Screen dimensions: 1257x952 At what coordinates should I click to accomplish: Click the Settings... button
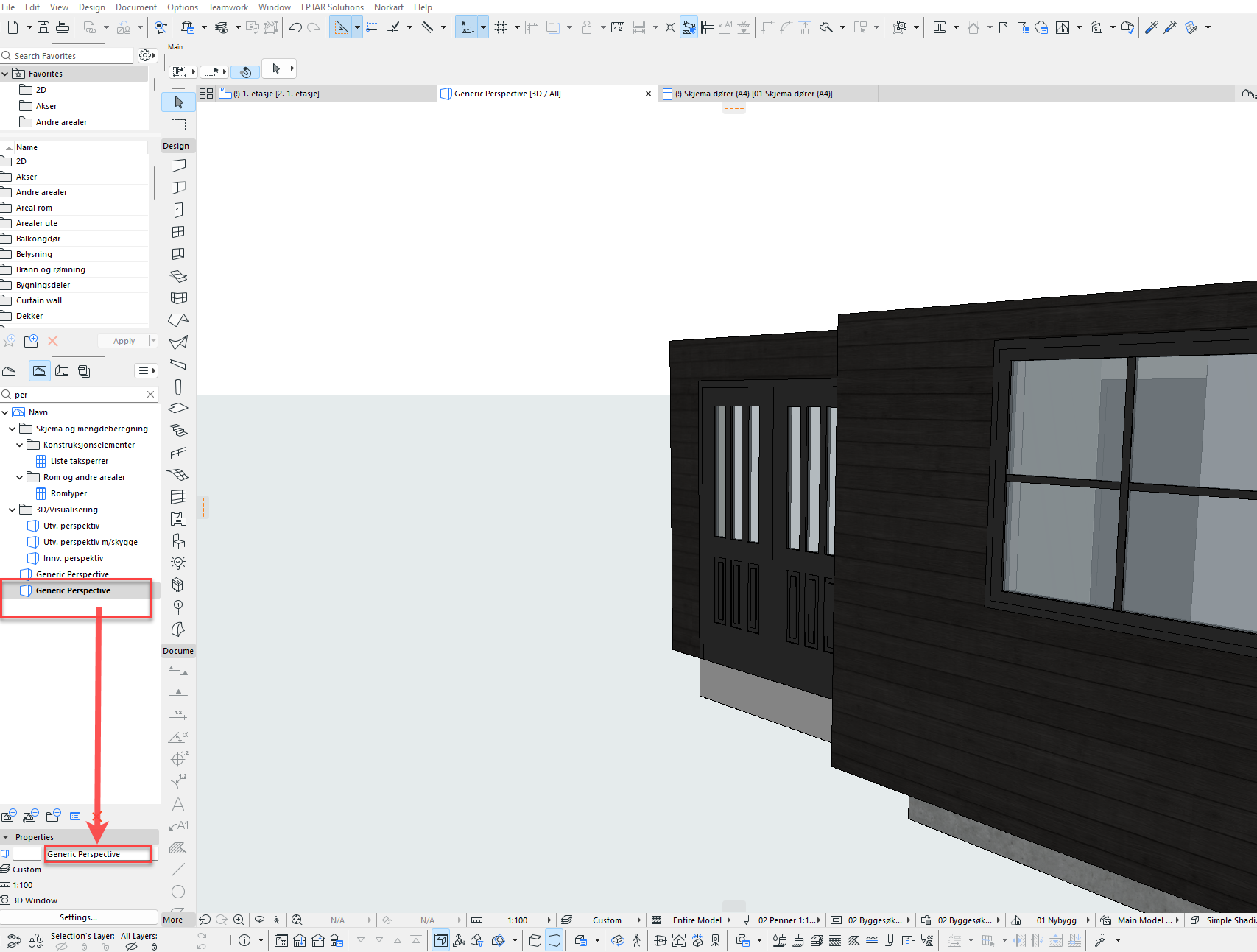[x=78, y=917]
